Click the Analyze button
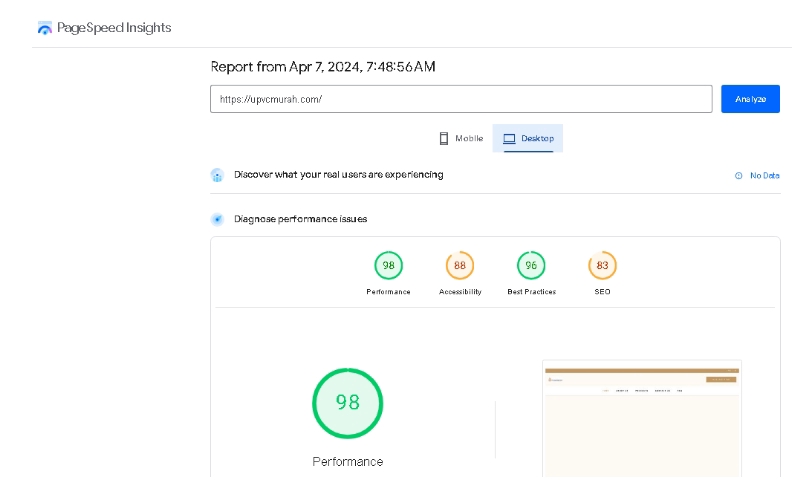The image size is (792, 503). [750, 99]
